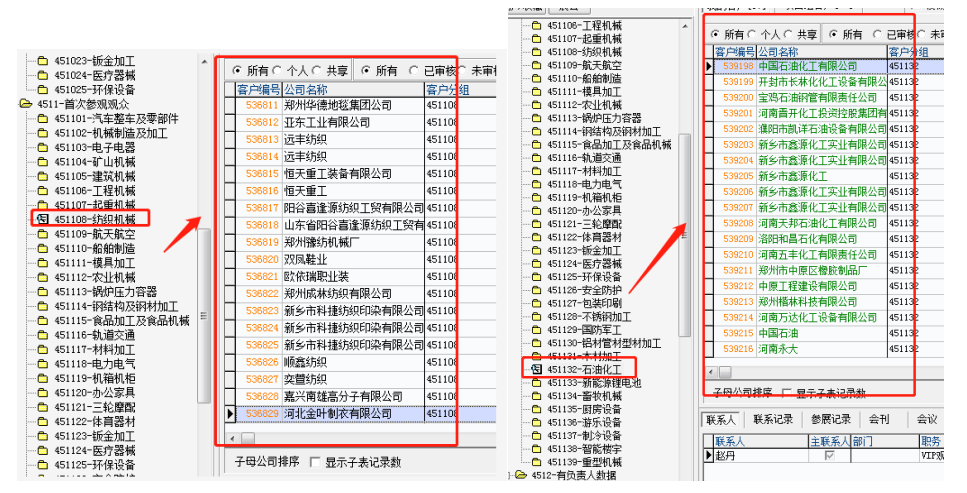The height and width of the screenshot is (493, 967).
Task: Tick 显示子表记录数 checkbox under the 纺织机械 list
Action: tap(315, 462)
